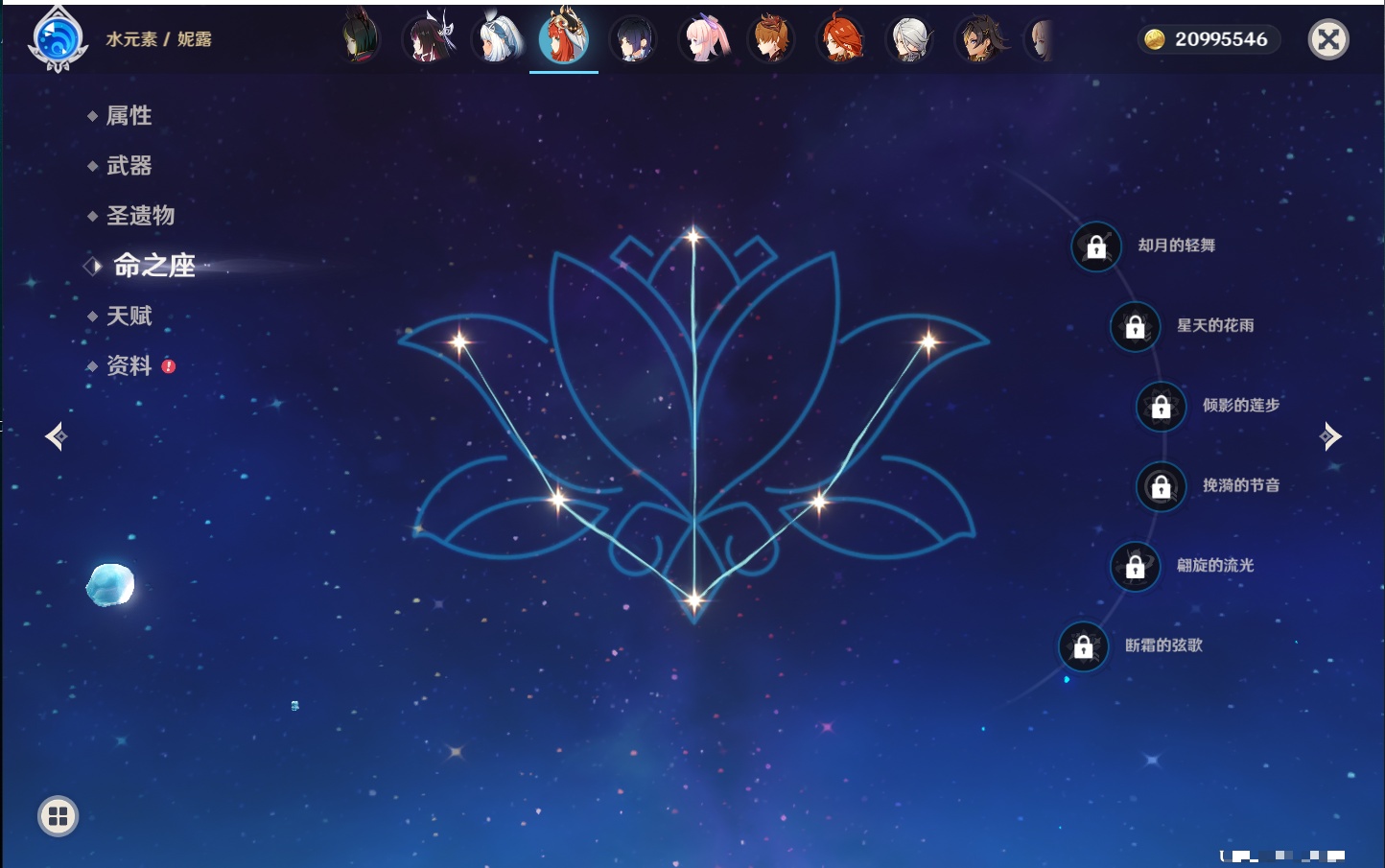The width and height of the screenshot is (1385, 868).
Task: Select the green-haired character portrait
Action: coord(362,38)
